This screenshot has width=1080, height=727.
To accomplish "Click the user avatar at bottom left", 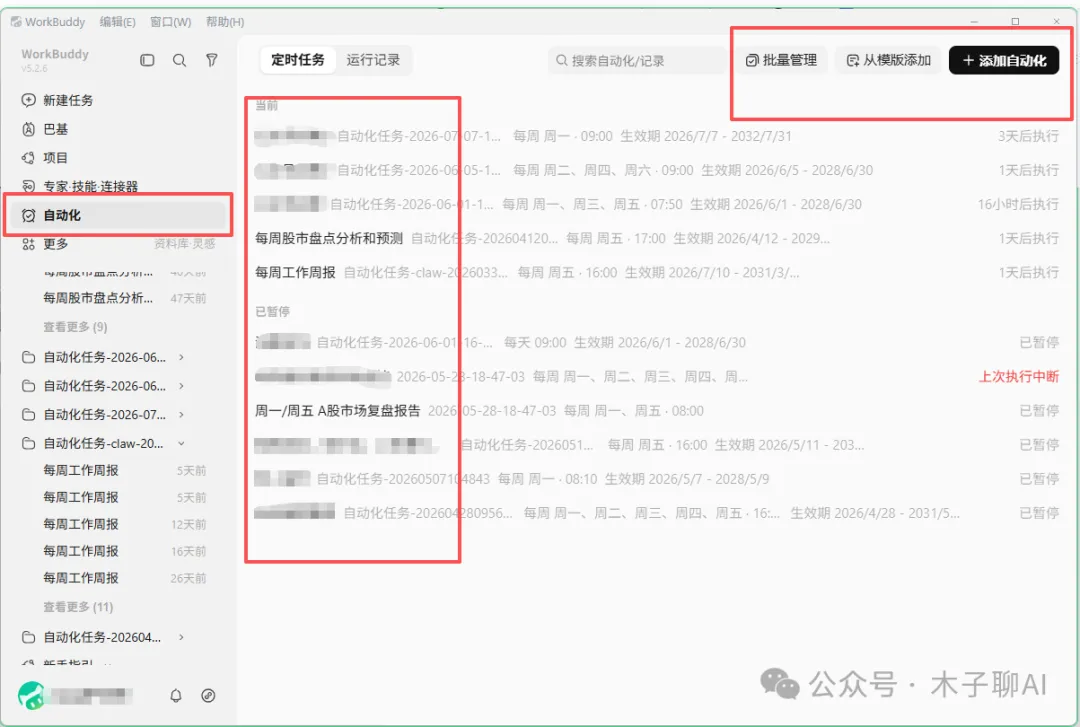I will tap(31, 695).
